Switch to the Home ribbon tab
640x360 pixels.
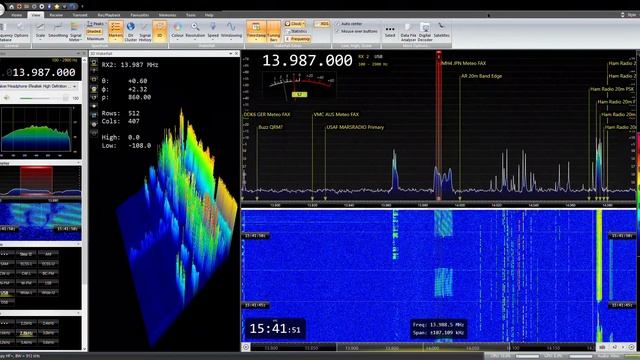(x=17, y=15)
